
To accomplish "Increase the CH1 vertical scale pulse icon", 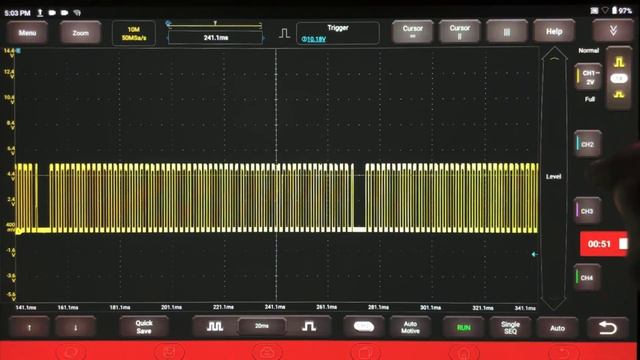I will tap(619, 62).
